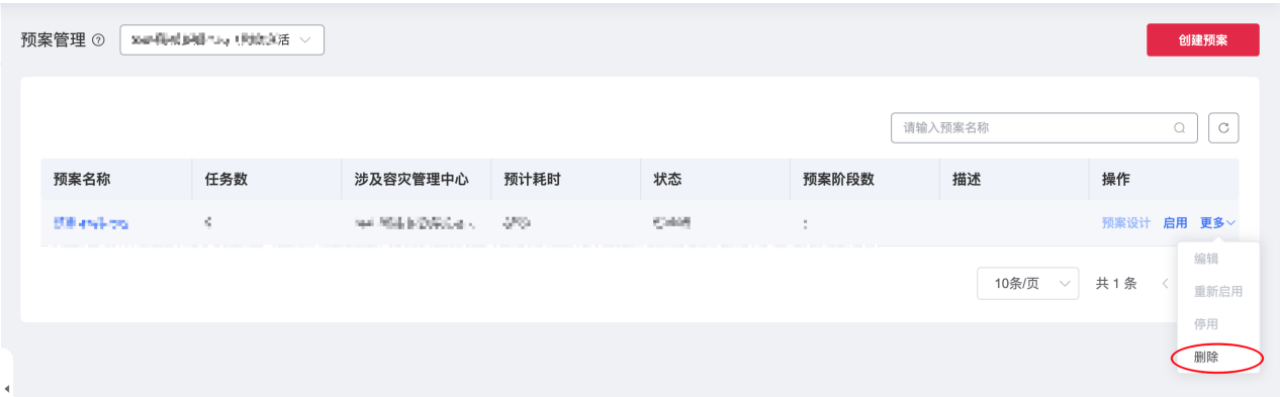
Task: Refresh the plan list
Action: pyautogui.click(x=1223, y=128)
